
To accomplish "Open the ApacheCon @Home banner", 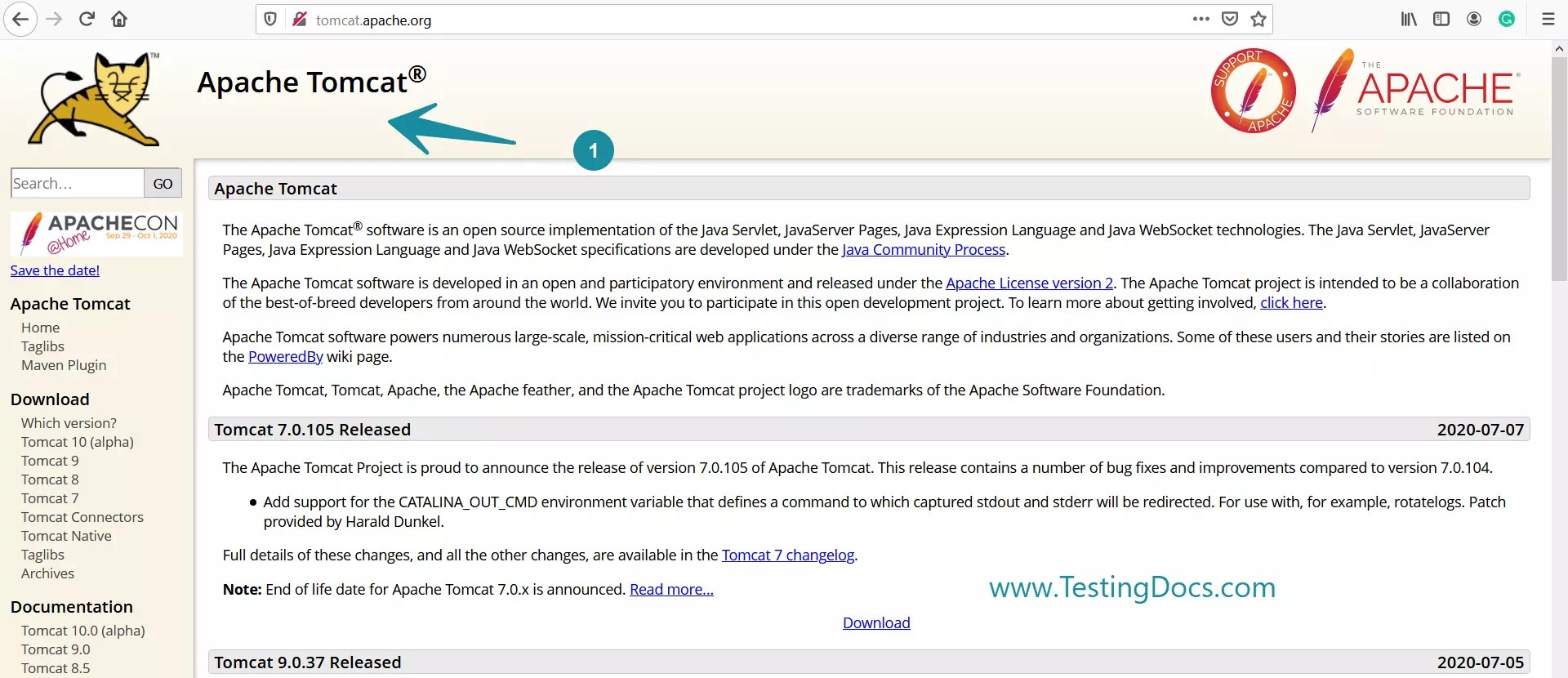I will pyautogui.click(x=96, y=234).
